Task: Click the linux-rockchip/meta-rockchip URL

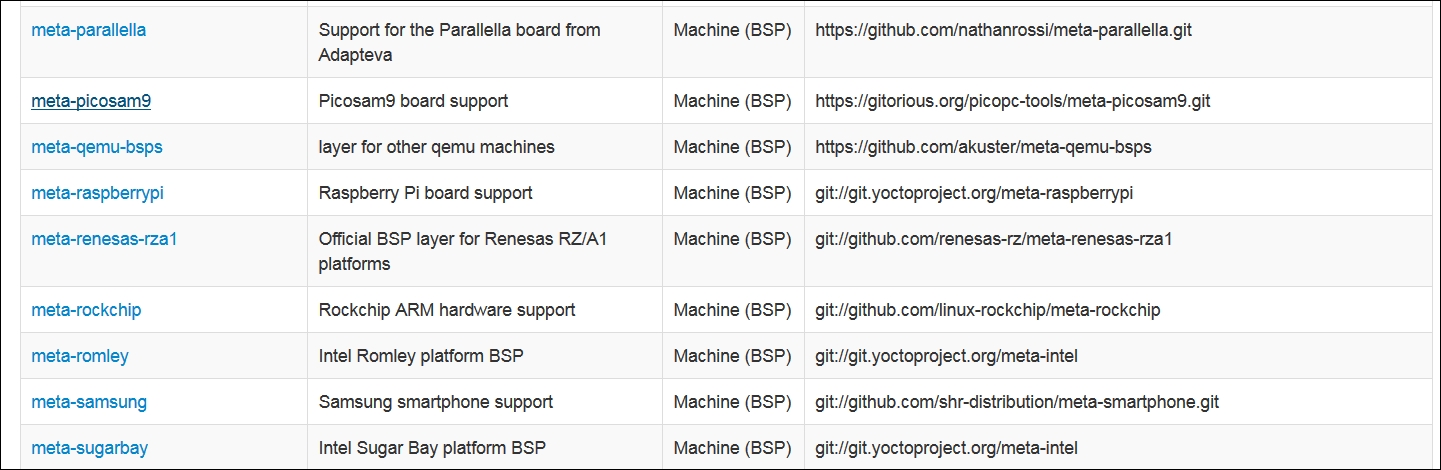Action: point(988,310)
